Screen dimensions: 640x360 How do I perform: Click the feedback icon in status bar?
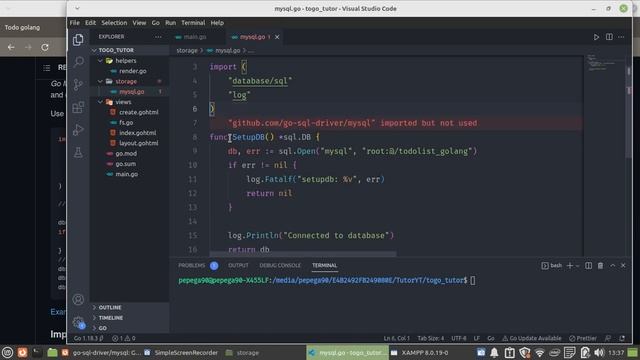pyautogui.click(x=608, y=338)
